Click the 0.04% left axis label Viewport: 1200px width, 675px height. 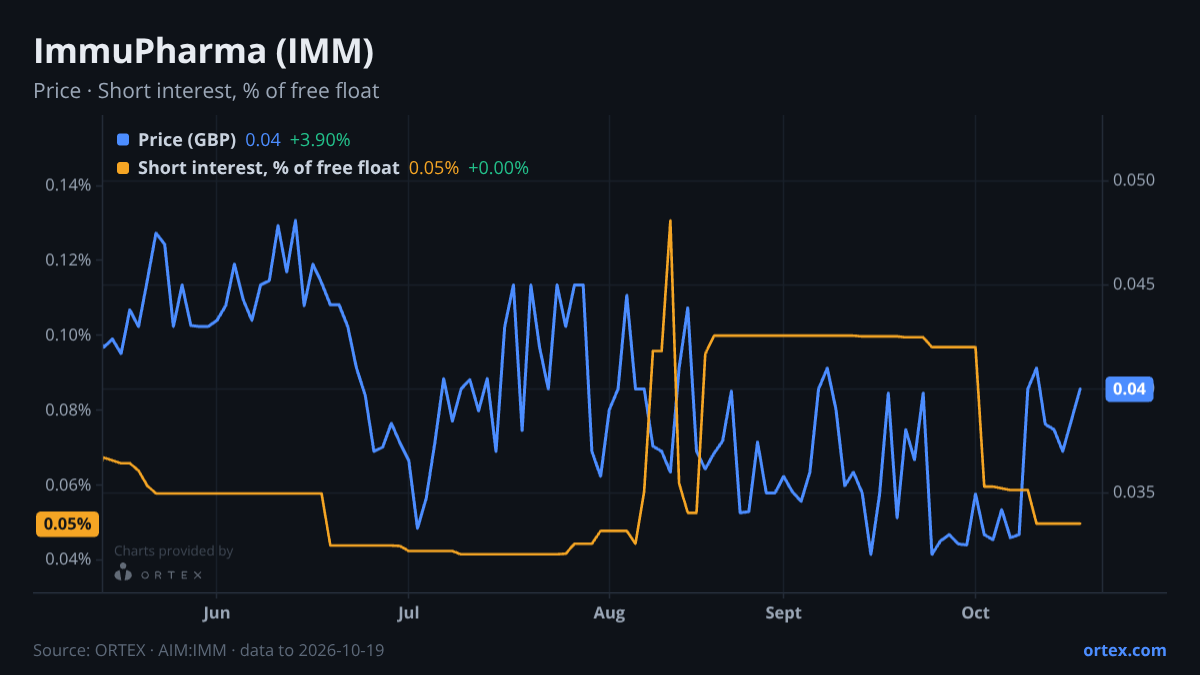tap(68, 559)
